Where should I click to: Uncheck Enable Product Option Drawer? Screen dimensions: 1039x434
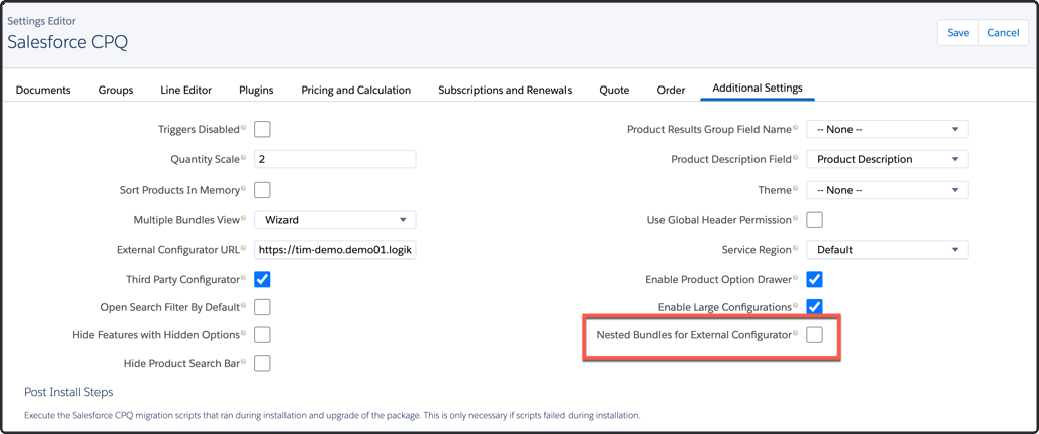(x=814, y=280)
